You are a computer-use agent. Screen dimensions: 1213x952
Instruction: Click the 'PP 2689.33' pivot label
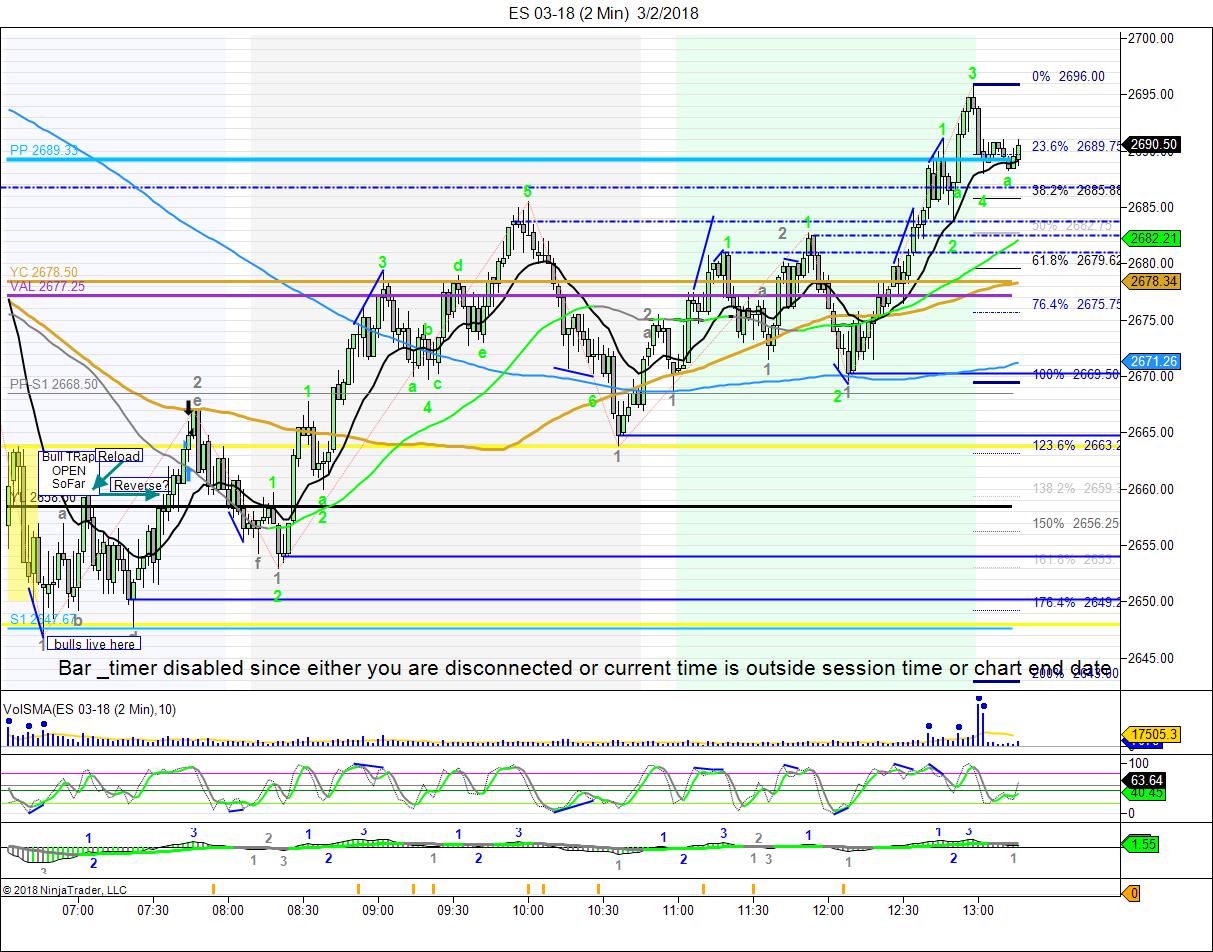[x=44, y=150]
